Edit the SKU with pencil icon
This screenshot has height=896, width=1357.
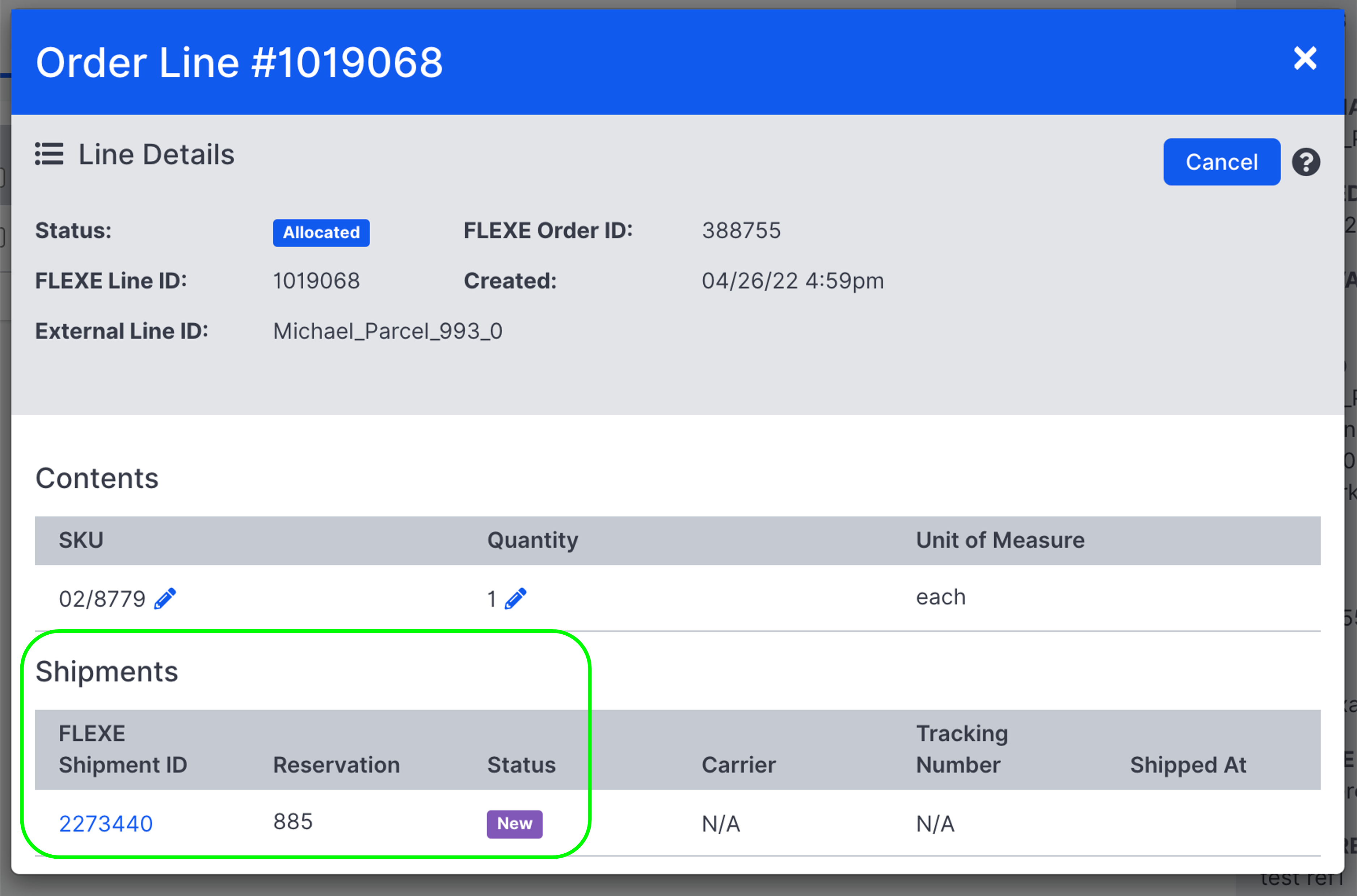(165, 599)
